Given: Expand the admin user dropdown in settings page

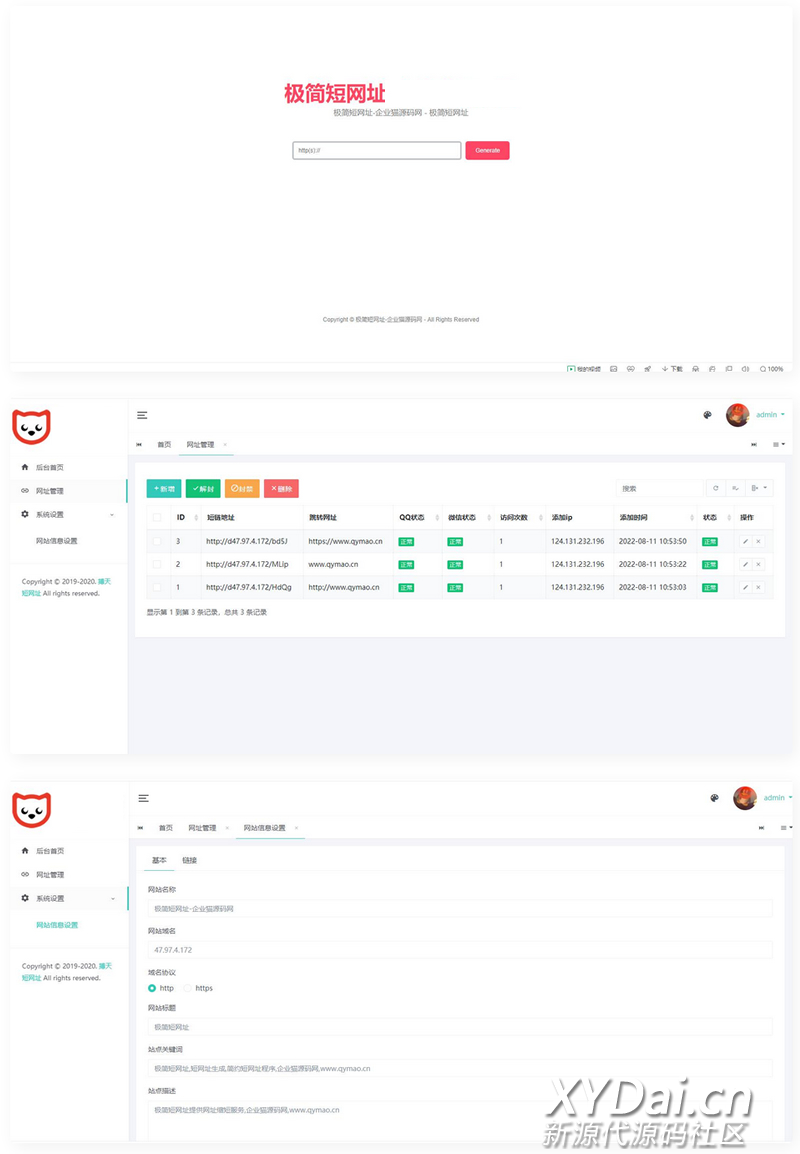Looking at the screenshot, I should tap(777, 798).
